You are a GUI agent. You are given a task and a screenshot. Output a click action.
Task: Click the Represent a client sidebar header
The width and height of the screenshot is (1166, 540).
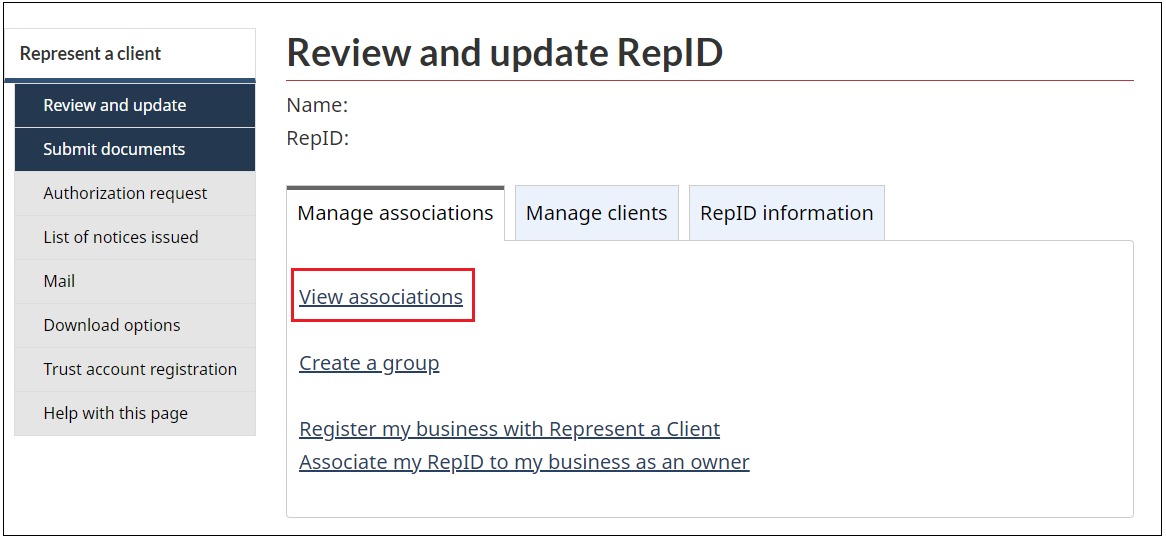tap(130, 54)
